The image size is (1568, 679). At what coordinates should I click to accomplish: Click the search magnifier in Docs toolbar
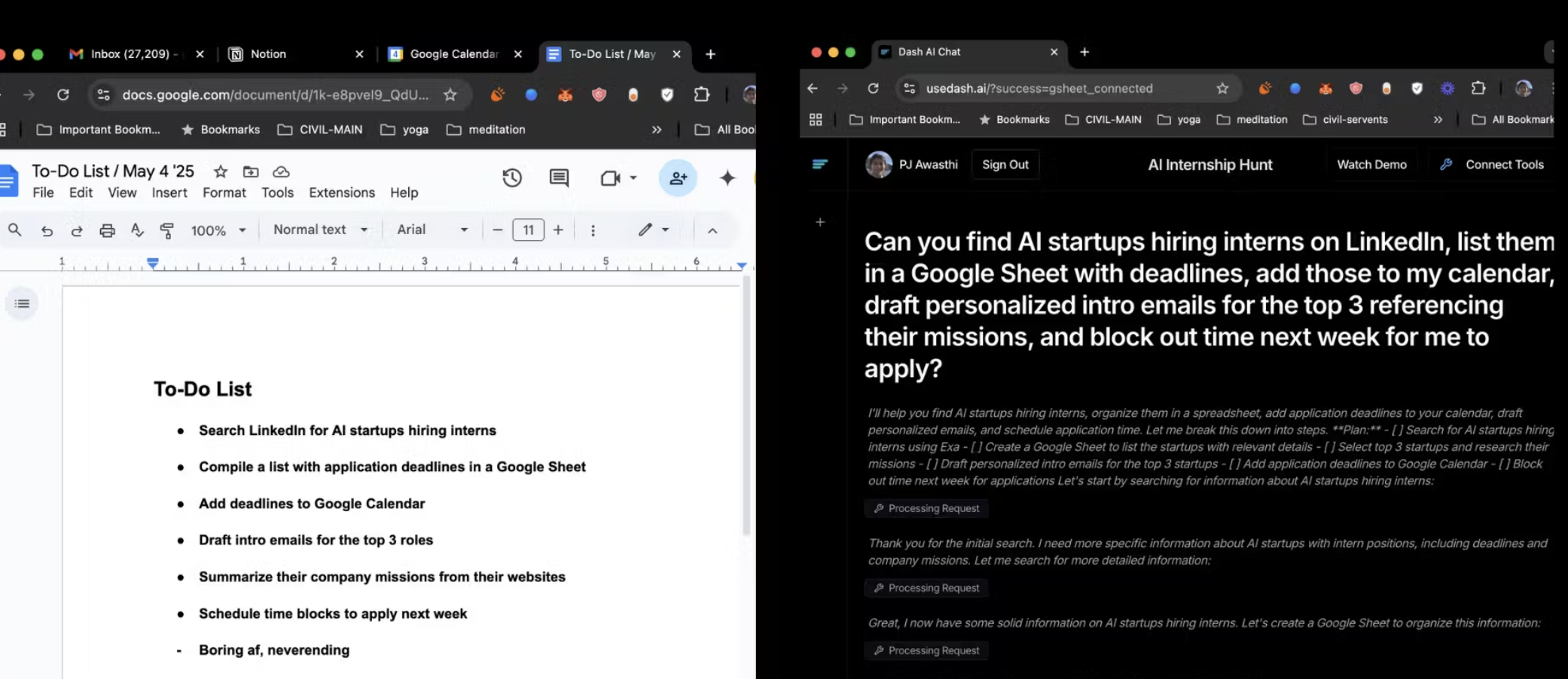(15, 230)
